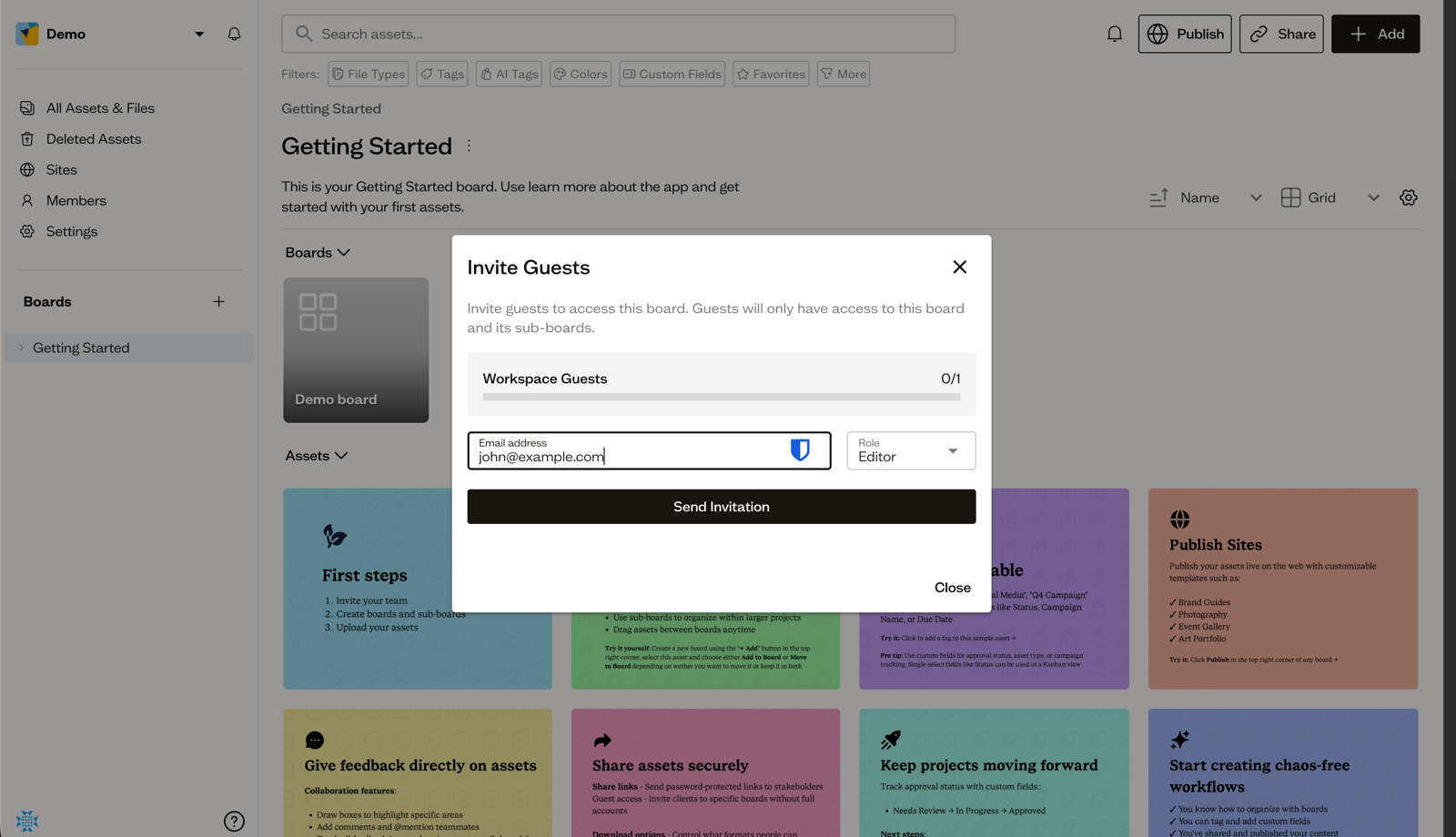This screenshot has width=1456, height=837.
Task: Click the Sites globe icon
Action: click(27, 170)
